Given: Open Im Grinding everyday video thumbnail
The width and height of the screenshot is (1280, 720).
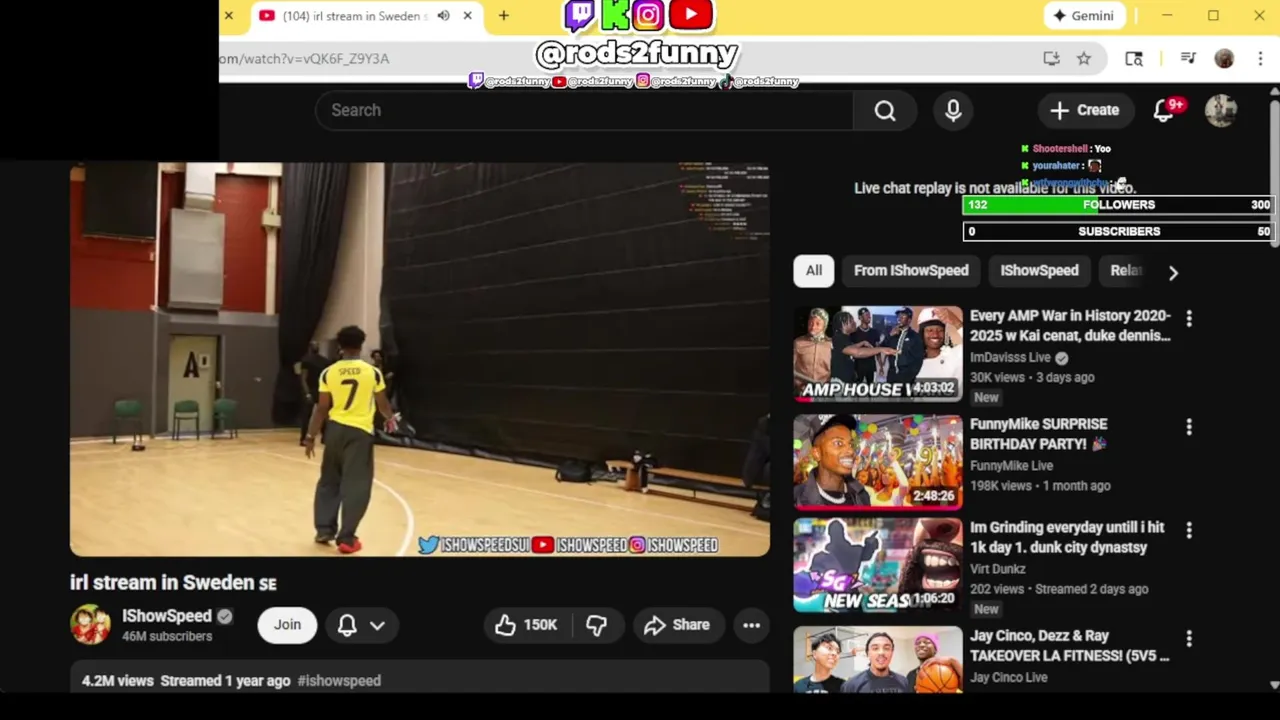Looking at the screenshot, I should point(878,565).
